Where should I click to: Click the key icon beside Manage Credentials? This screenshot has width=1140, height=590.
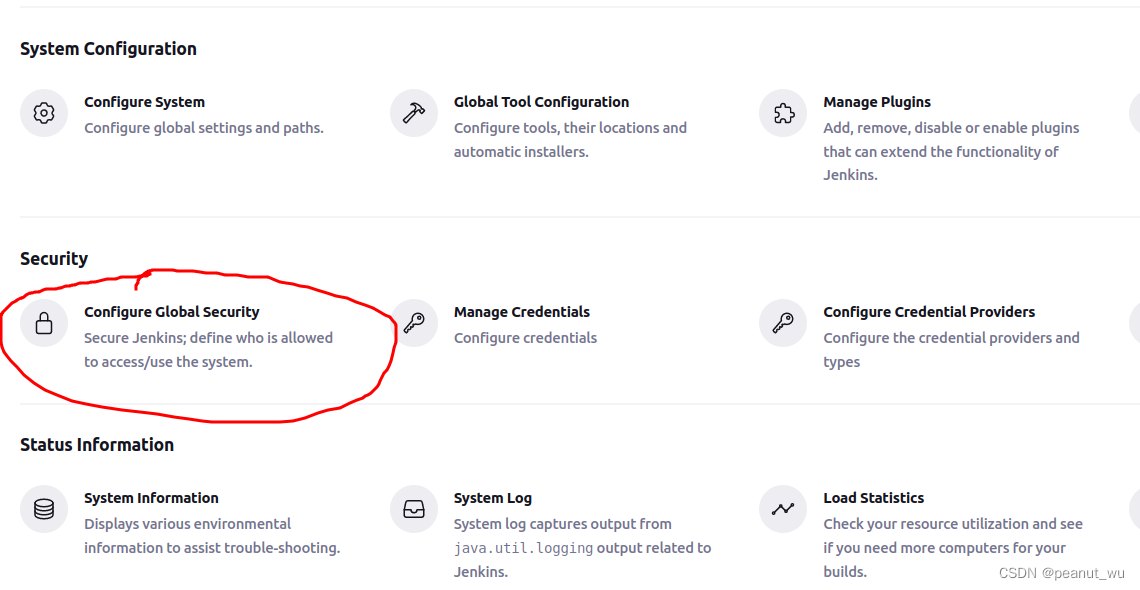[x=414, y=323]
